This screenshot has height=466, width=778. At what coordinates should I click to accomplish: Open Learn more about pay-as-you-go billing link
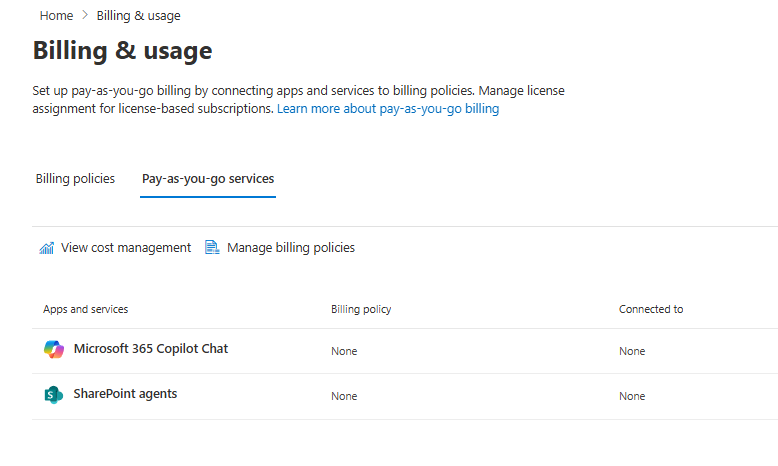(x=388, y=108)
